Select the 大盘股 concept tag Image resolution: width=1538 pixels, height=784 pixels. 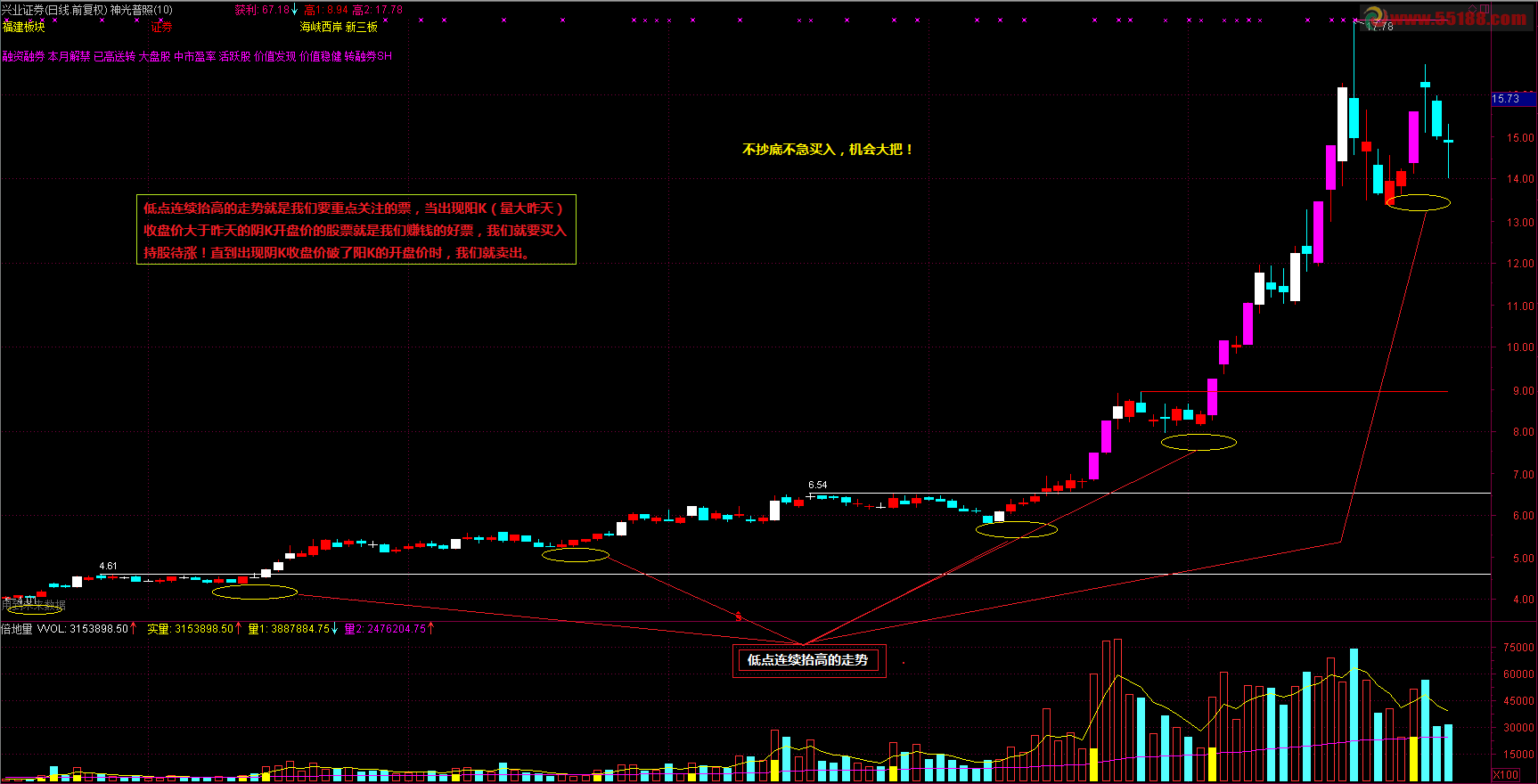[154, 56]
